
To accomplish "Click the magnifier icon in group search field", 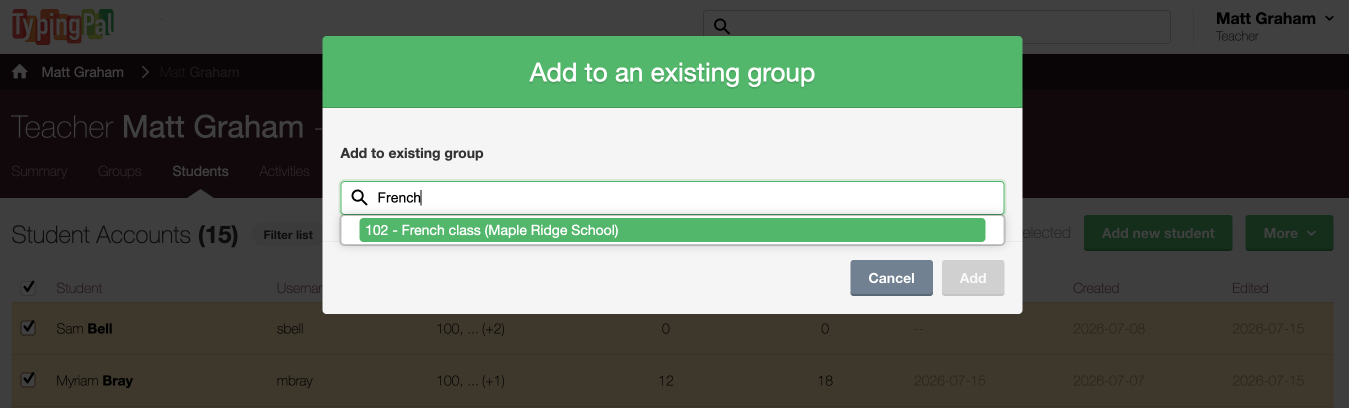I will point(359,198).
